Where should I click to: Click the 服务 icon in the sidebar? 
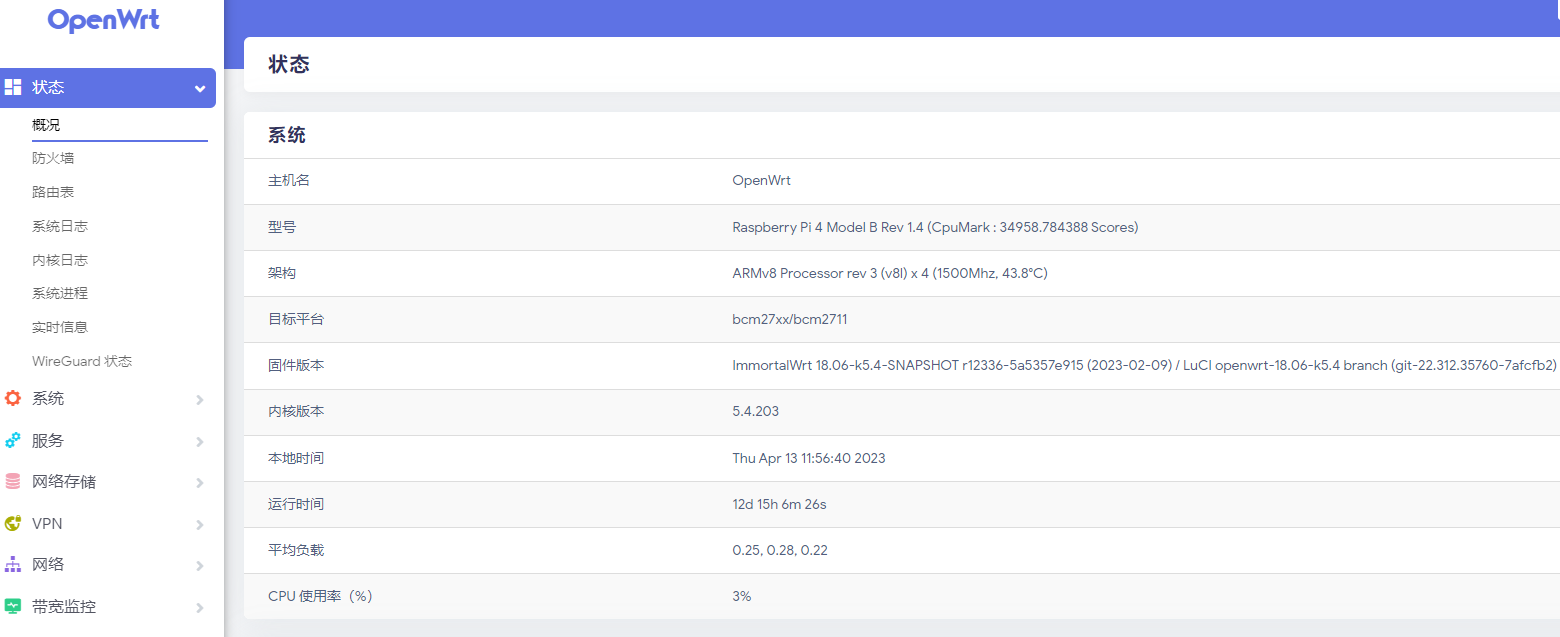pyautogui.click(x=13, y=439)
